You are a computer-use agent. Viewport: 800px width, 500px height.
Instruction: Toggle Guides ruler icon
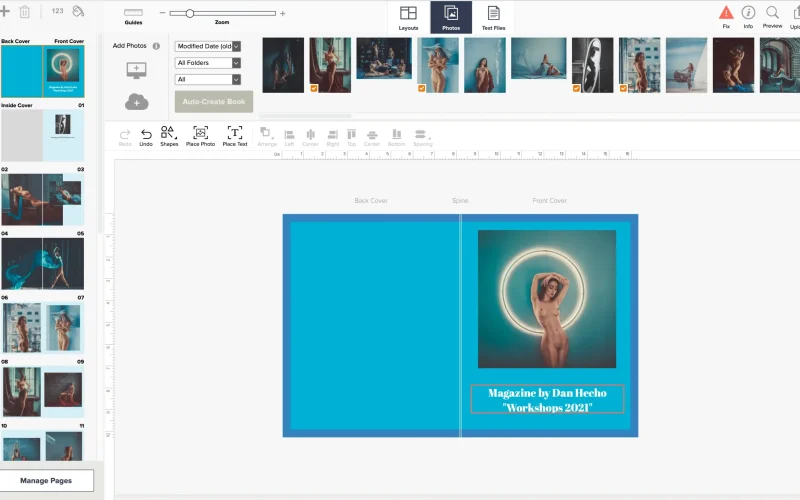[x=133, y=13]
